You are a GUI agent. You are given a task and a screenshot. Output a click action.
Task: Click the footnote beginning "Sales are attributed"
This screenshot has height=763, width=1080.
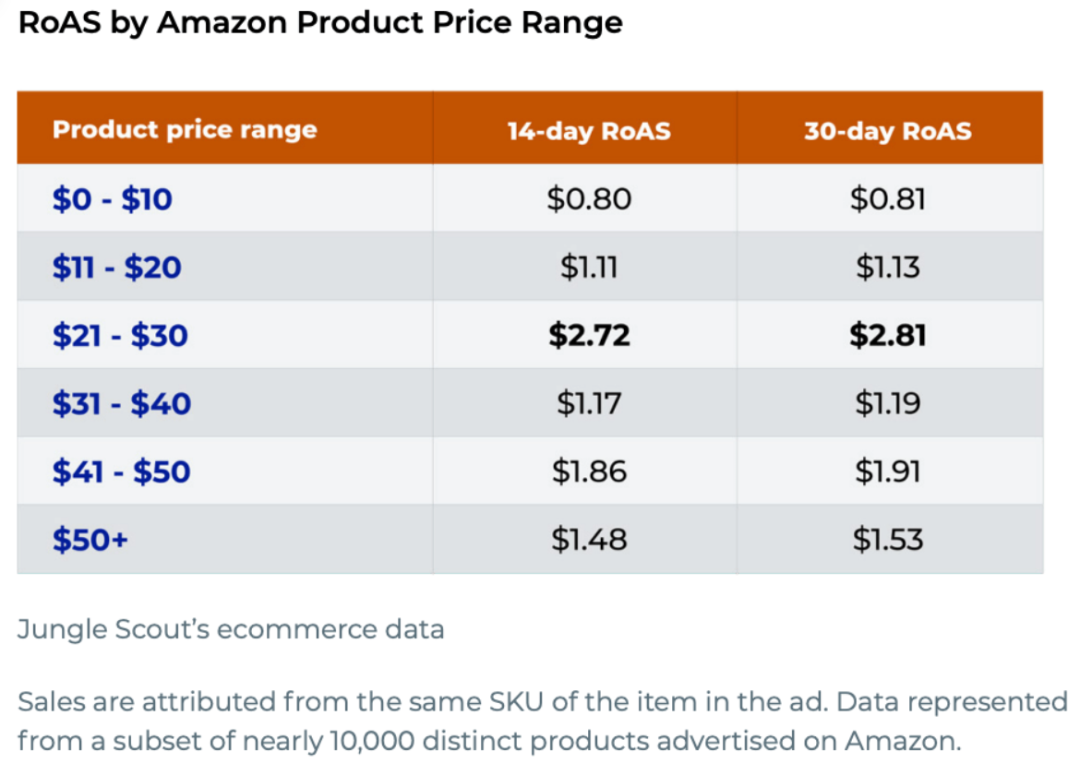point(540,721)
